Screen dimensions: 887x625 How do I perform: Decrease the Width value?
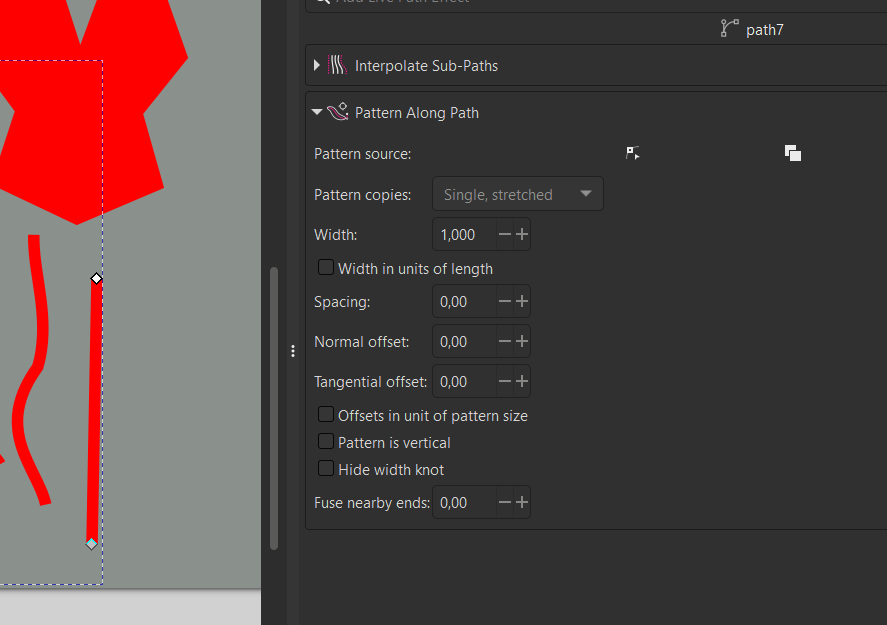tap(505, 234)
